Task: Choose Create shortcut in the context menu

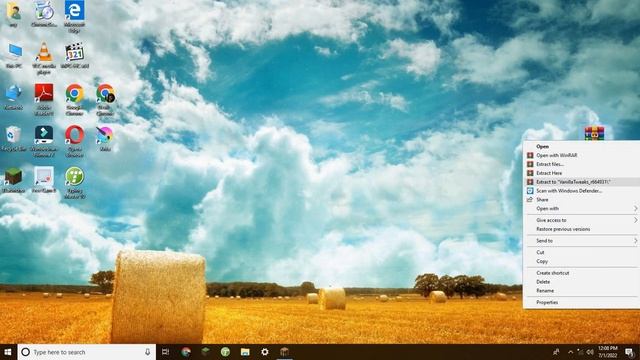Action: 582,273
